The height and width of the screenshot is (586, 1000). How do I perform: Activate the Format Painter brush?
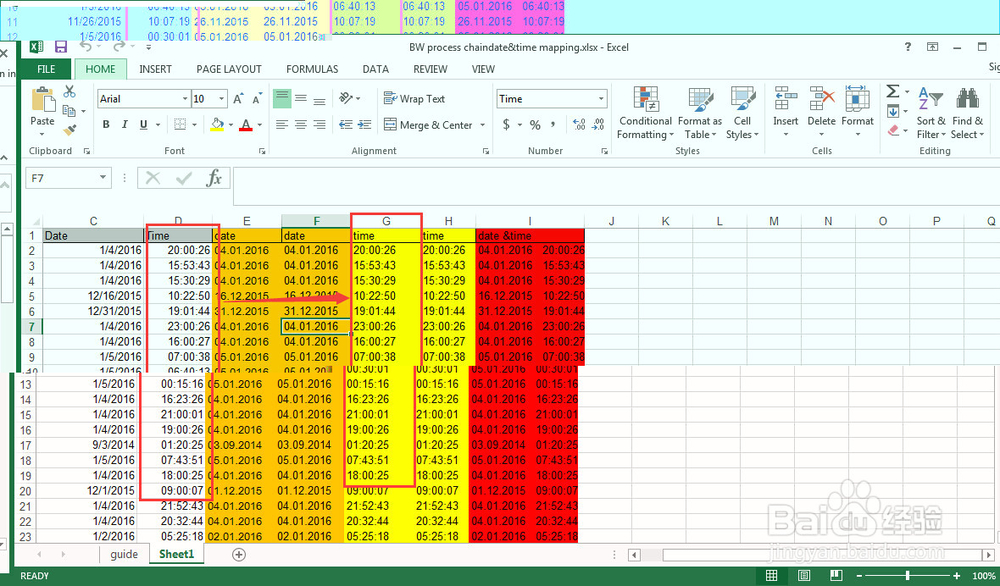click(69, 130)
